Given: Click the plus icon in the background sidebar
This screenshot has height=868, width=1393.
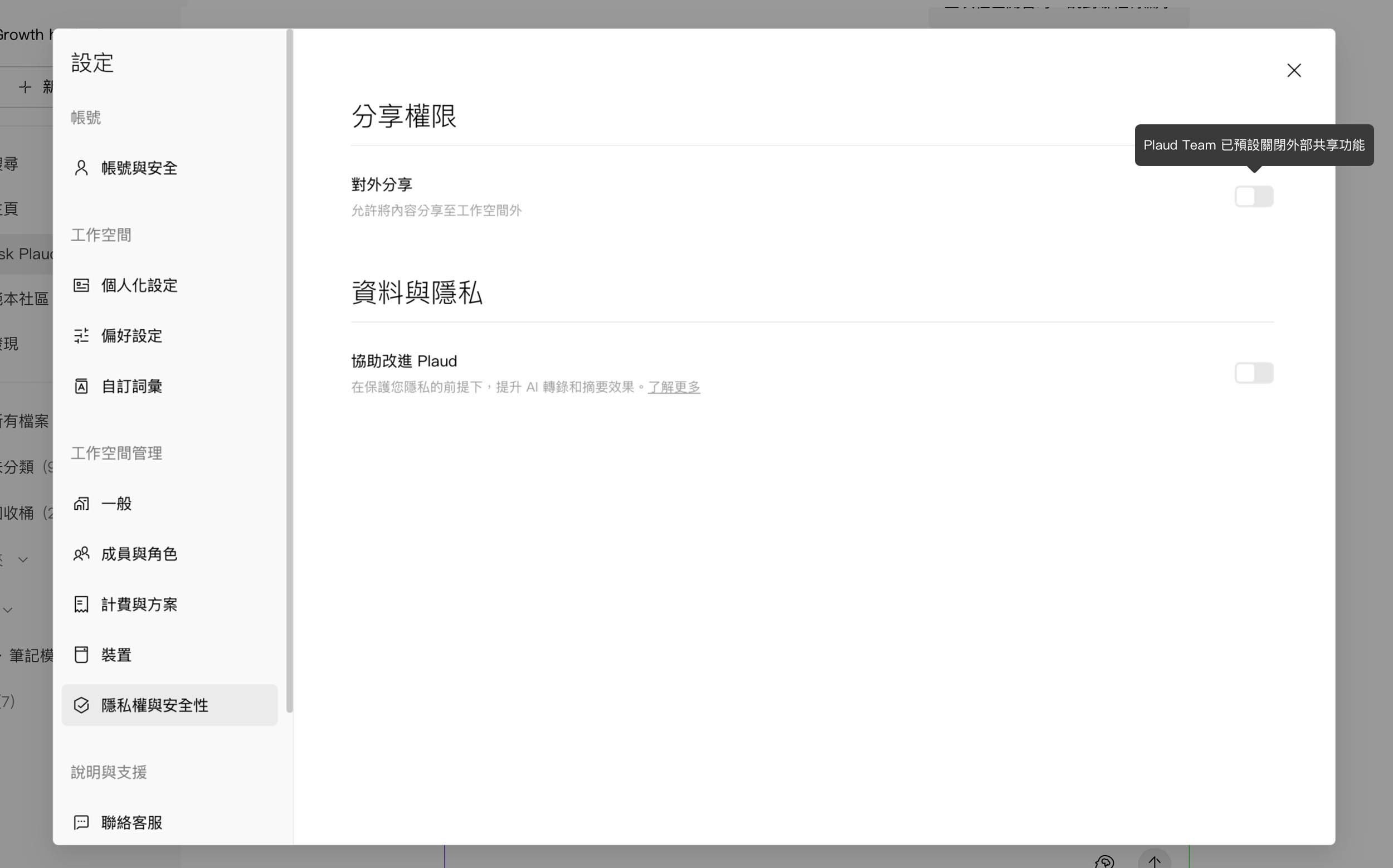Looking at the screenshot, I should point(25,87).
